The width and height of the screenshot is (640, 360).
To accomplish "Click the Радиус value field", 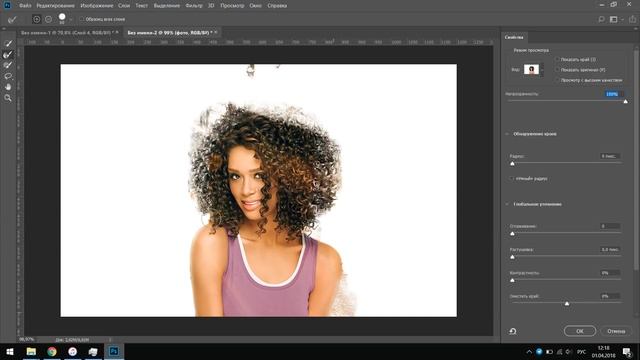I will pos(610,156).
